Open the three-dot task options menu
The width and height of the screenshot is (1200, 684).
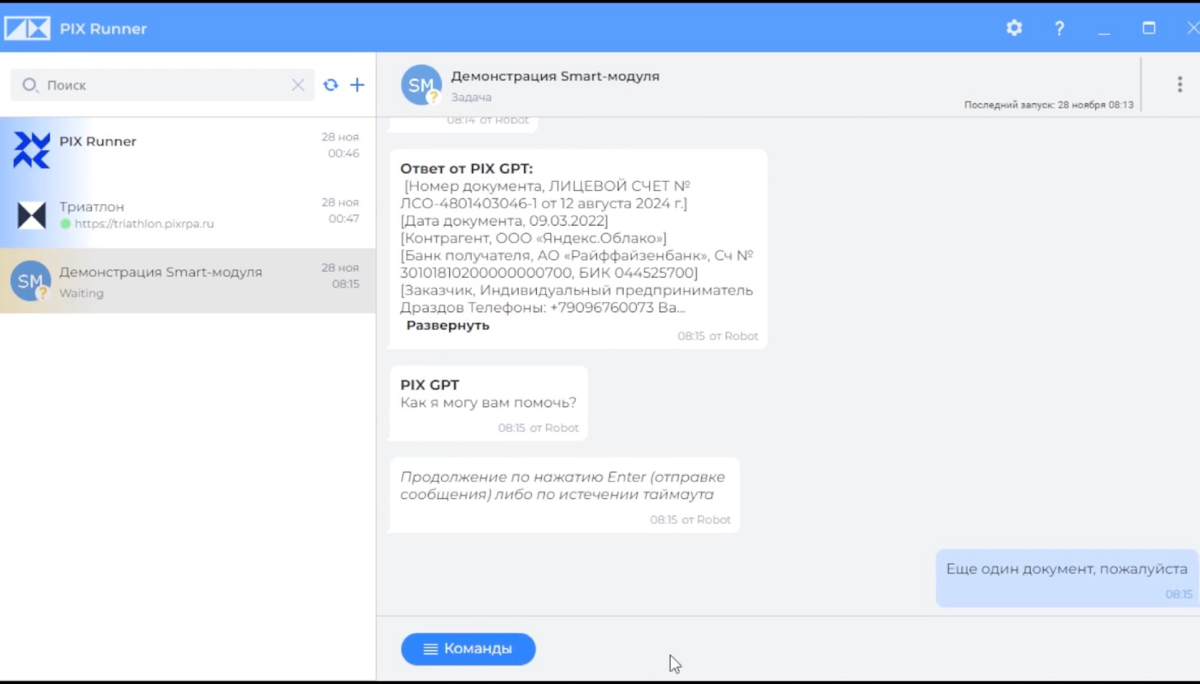(x=1180, y=85)
